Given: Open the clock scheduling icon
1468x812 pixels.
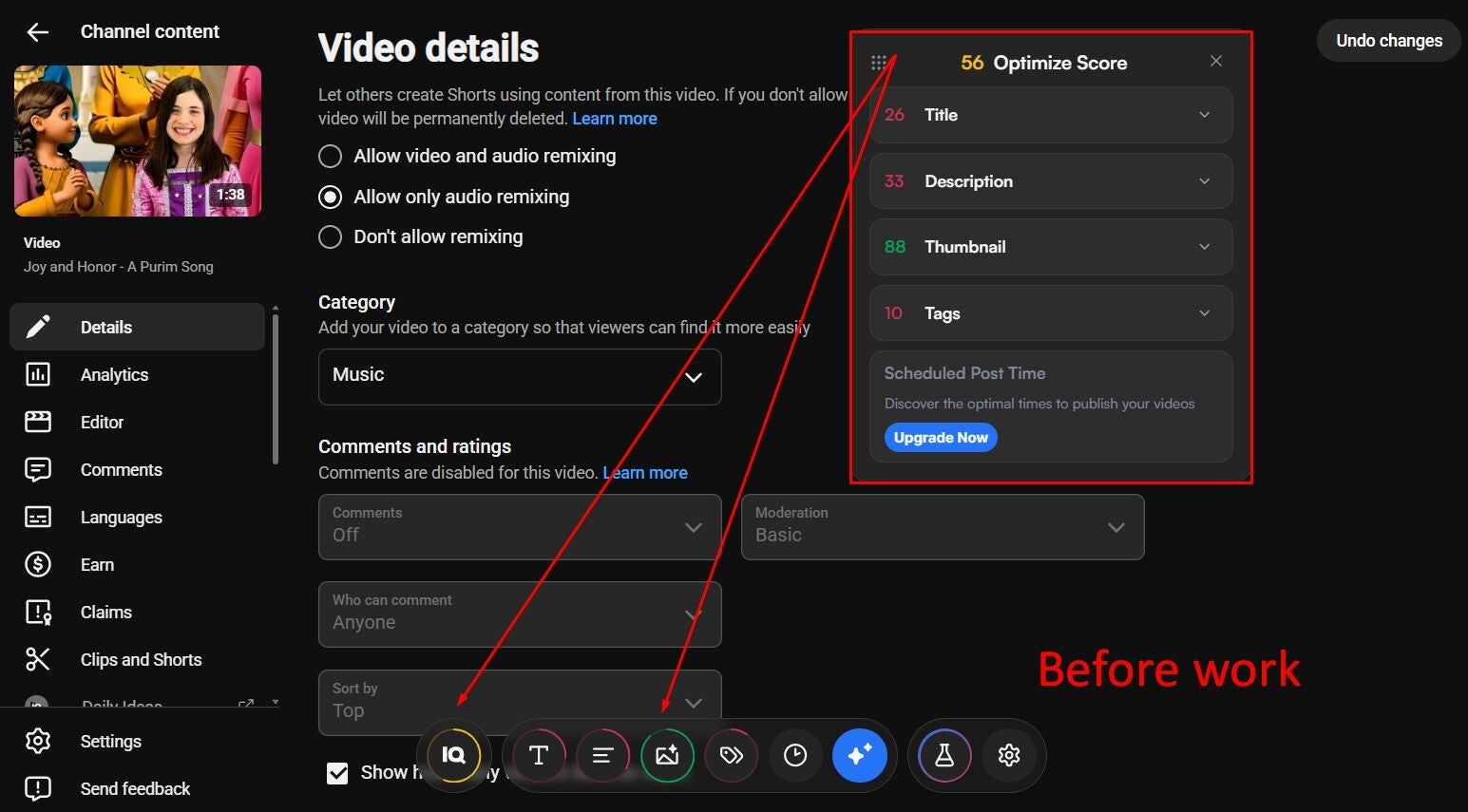Looking at the screenshot, I should click(x=795, y=755).
